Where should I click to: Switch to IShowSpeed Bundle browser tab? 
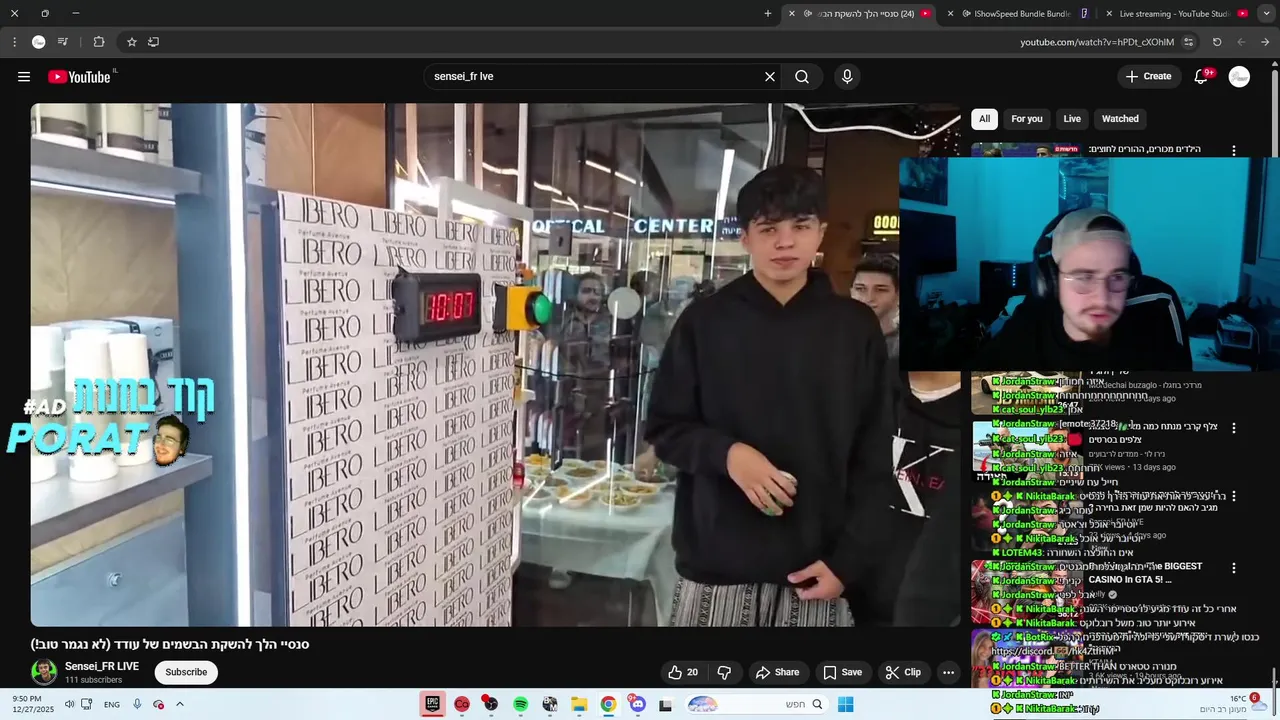point(1022,14)
